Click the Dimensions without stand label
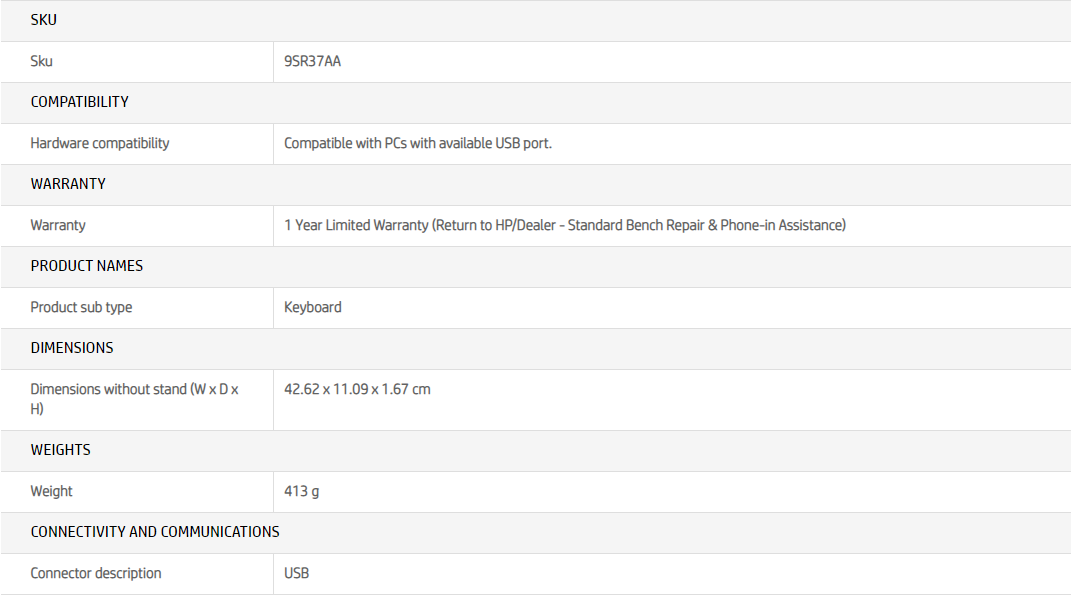The height and width of the screenshot is (597, 1071). pyautogui.click(x=135, y=399)
